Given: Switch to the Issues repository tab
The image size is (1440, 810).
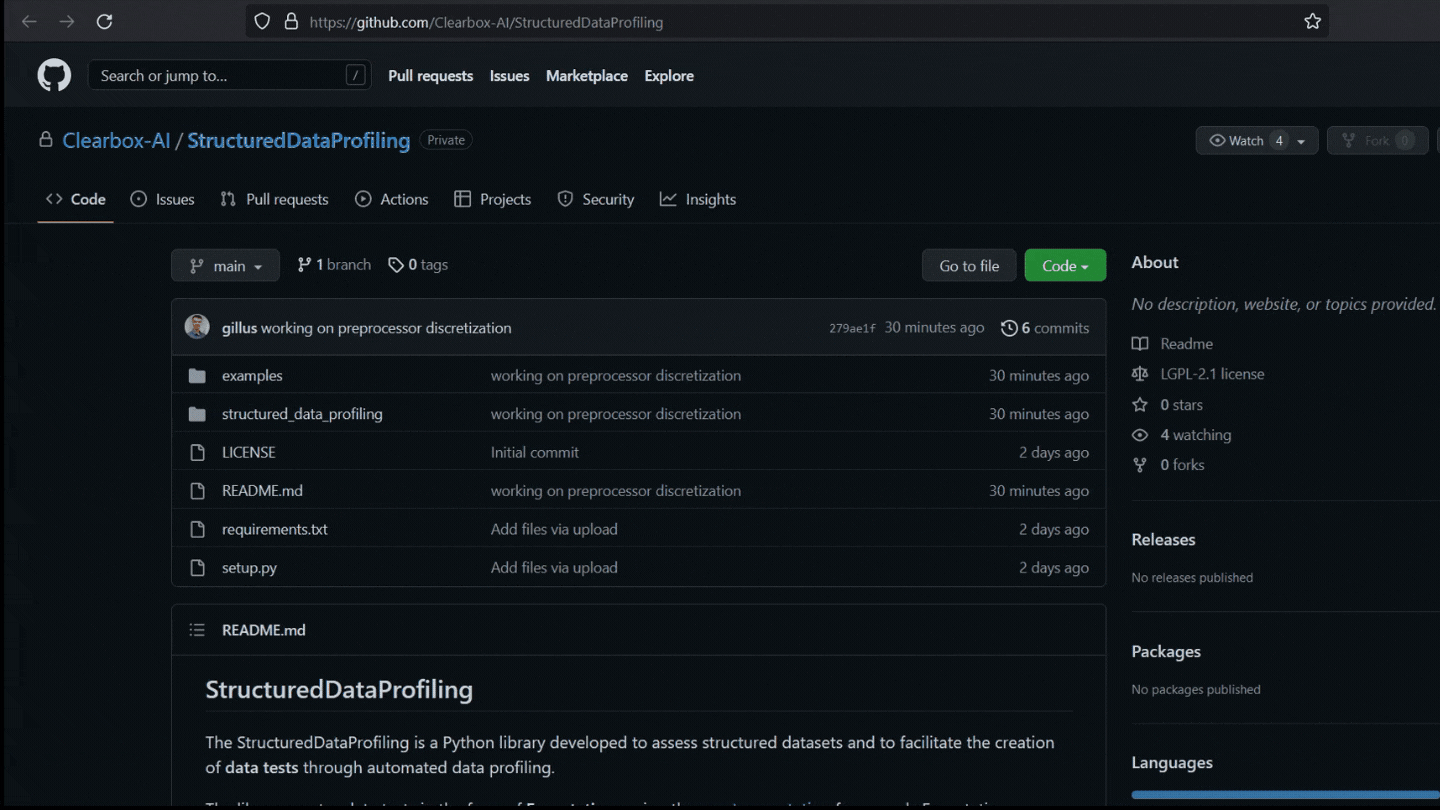Looking at the screenshot, I should pos(162,199).
